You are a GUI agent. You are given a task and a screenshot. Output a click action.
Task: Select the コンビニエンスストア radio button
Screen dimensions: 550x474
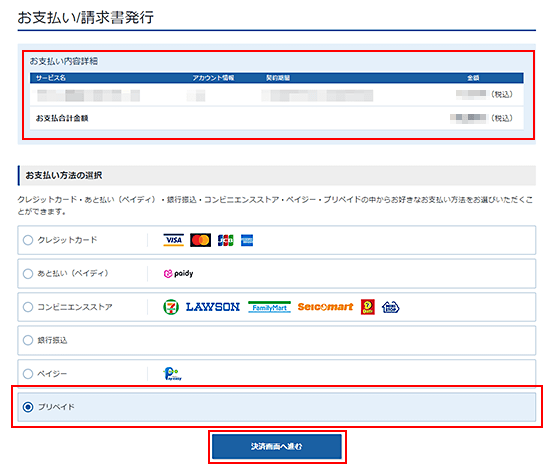pyautogui.click(x=28, y=307)
